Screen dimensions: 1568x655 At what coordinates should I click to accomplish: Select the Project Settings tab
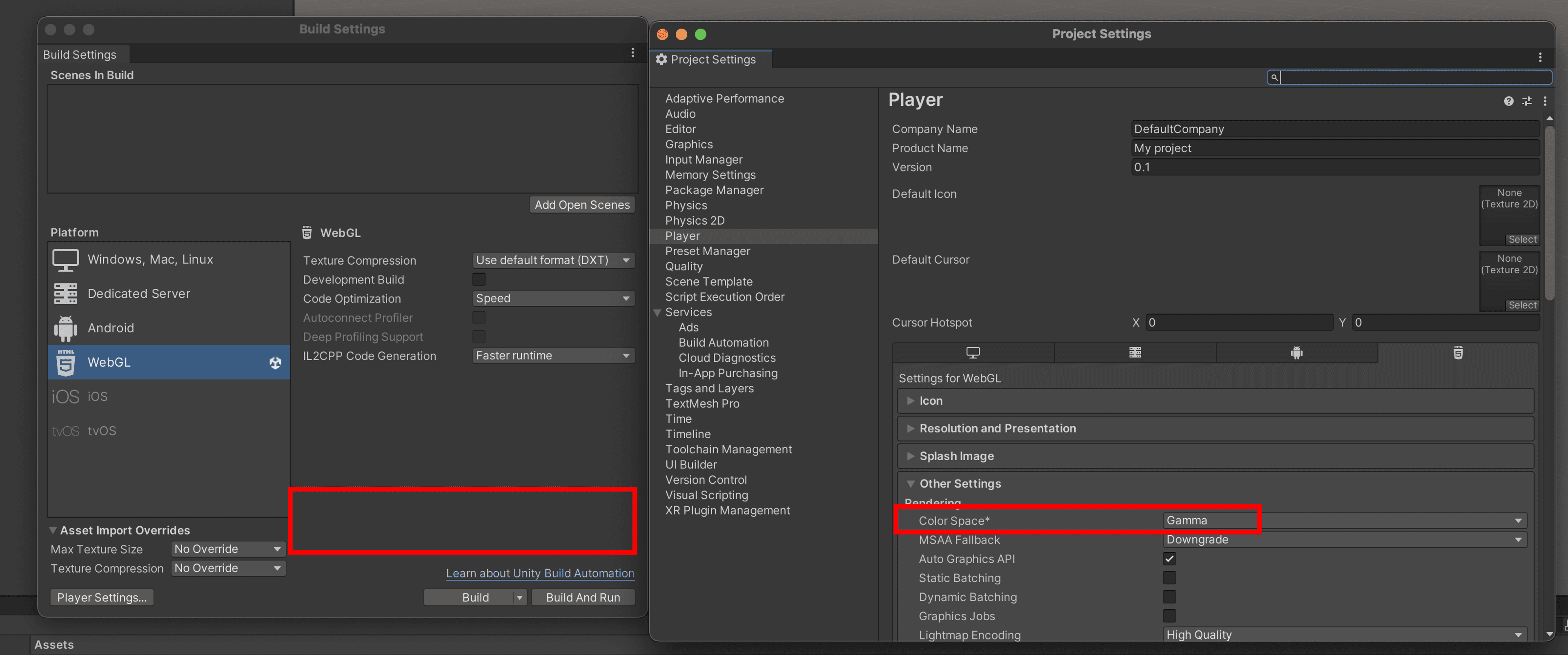(x=710, y=60)
